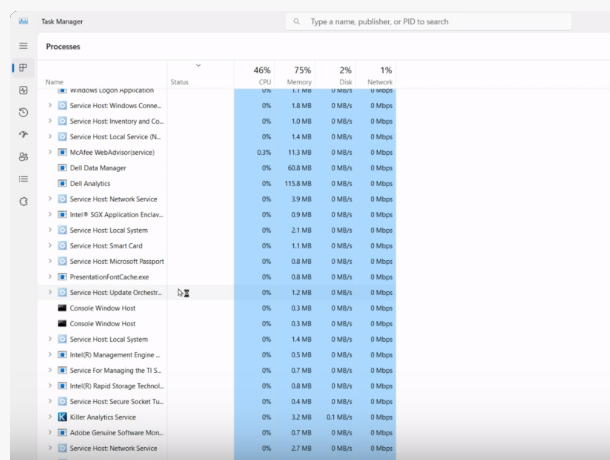
Task: Select Service Host: Local Service row
Action: 217,137
